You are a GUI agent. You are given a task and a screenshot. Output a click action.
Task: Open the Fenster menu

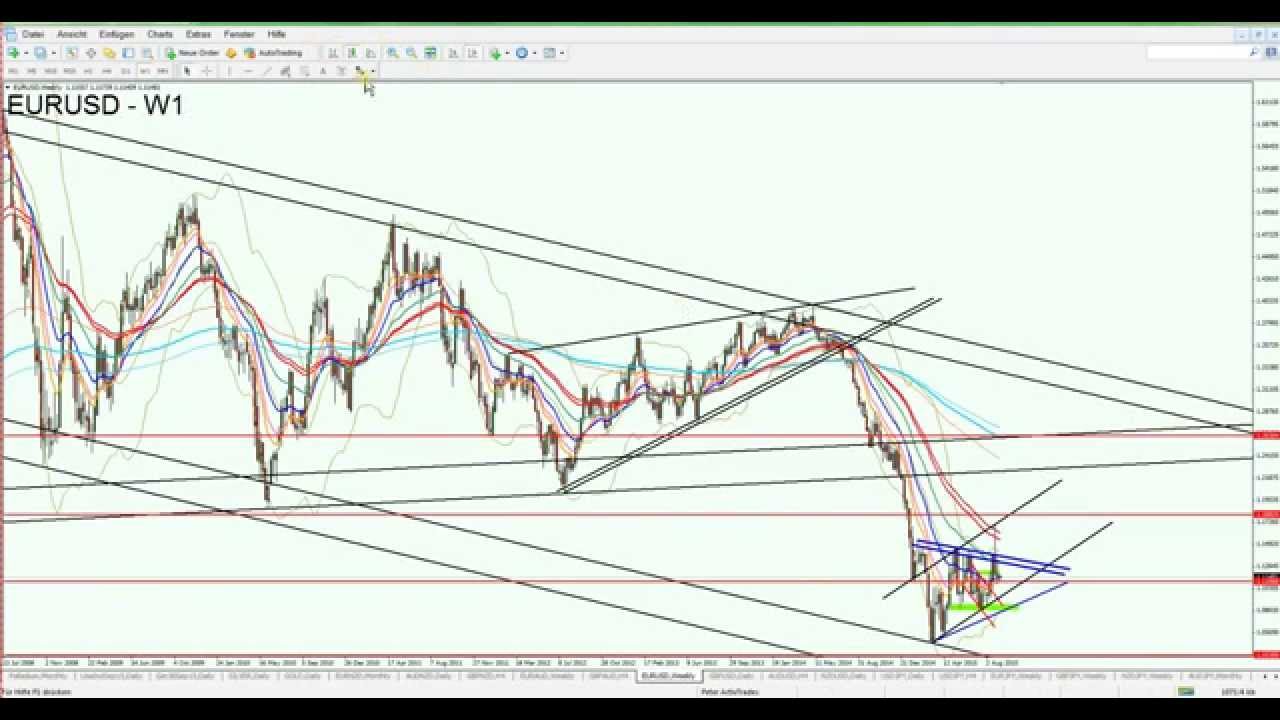coord(239,34)
